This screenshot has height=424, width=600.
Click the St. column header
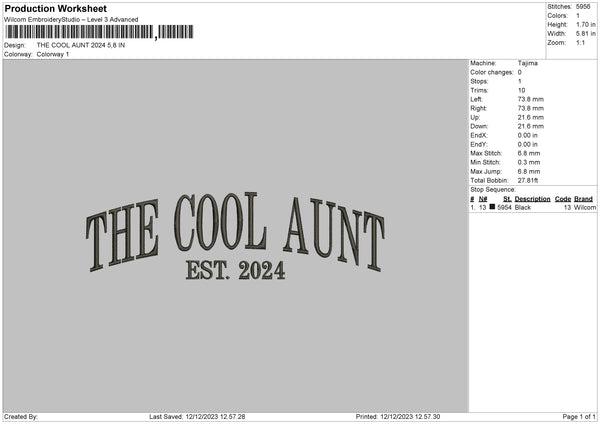[x=507, y=199]
